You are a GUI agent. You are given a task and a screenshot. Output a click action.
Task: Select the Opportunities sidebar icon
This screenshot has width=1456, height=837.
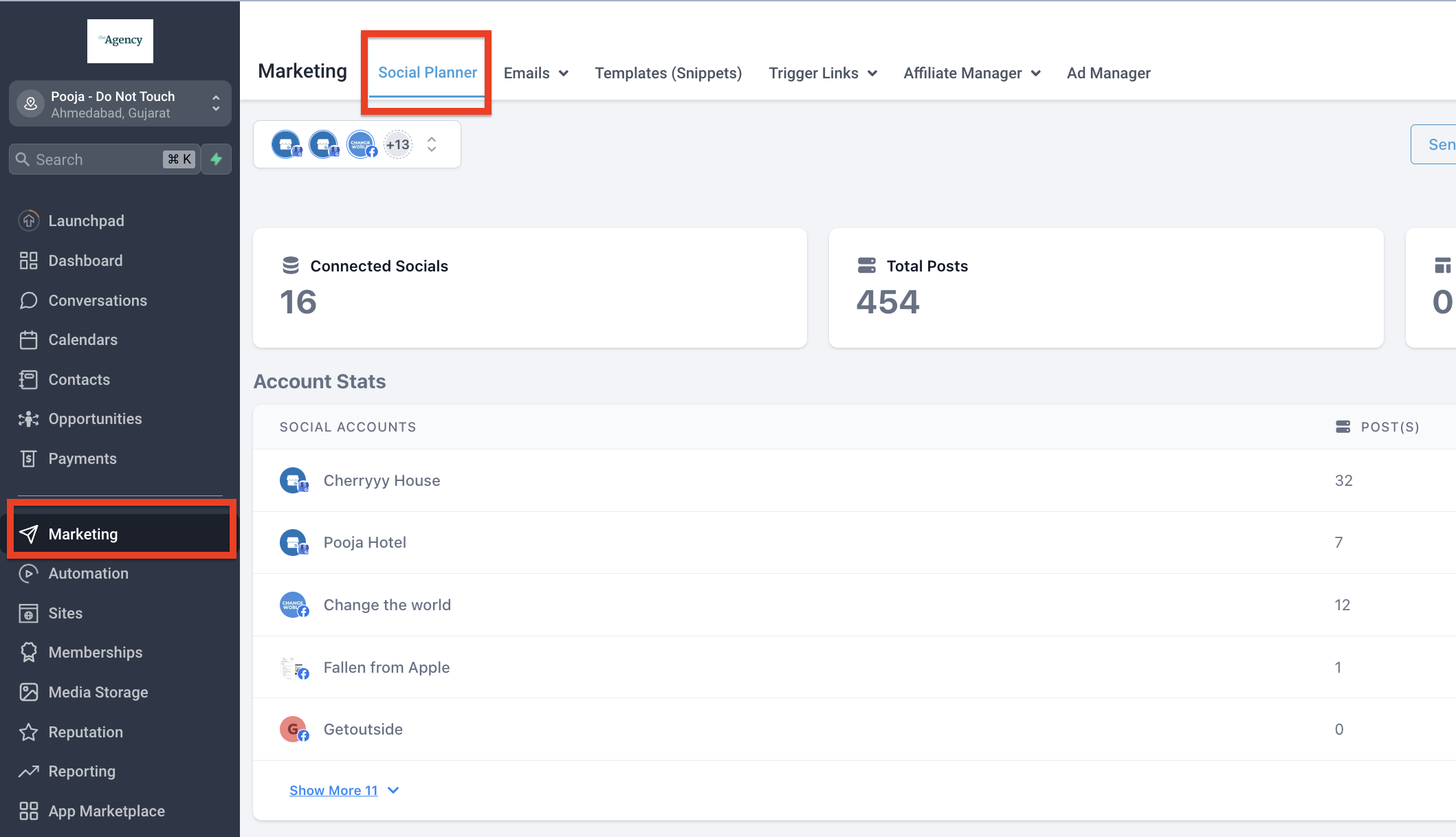[28, 419]
